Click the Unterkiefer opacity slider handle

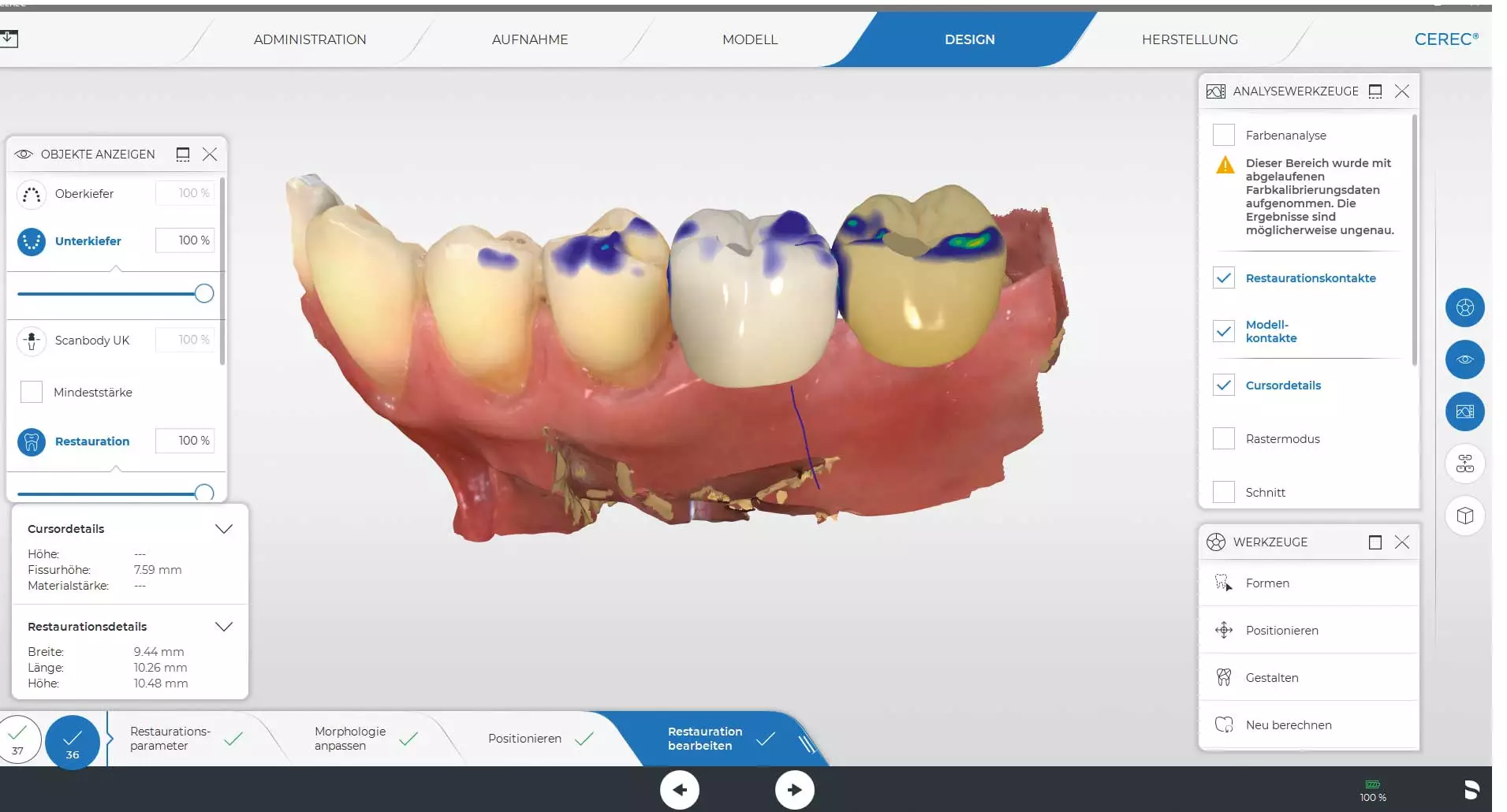click(204, 294)
